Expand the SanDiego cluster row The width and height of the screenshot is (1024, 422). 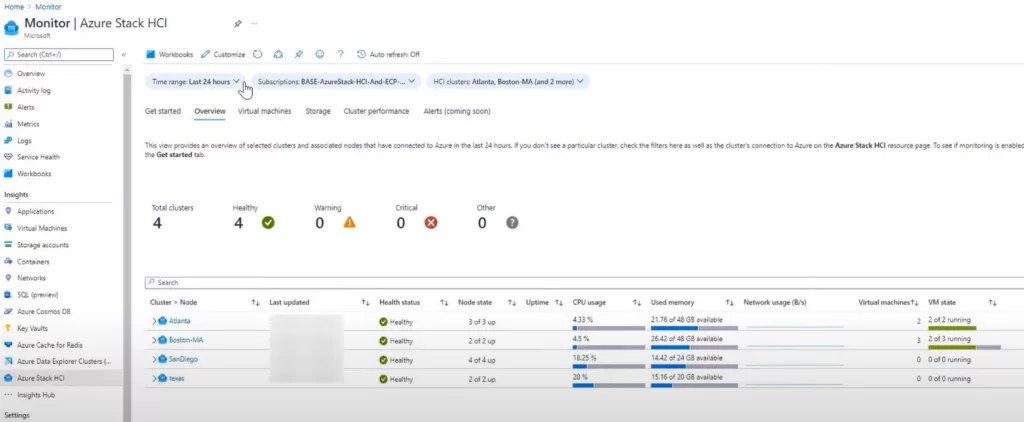tap(154, 359)
